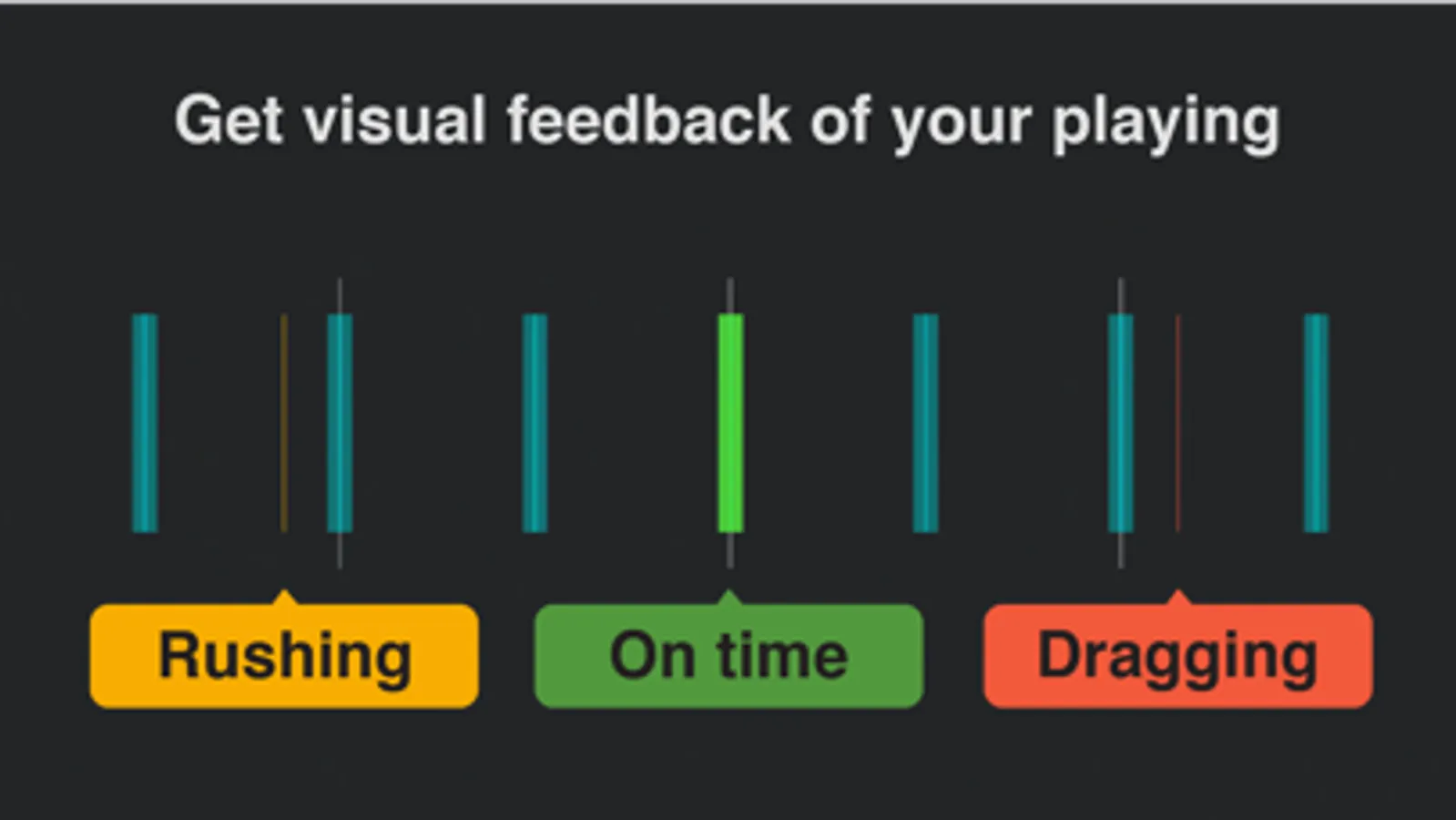Click the heading "Get visual feedback of your playing"

click(x=728, y=122)
